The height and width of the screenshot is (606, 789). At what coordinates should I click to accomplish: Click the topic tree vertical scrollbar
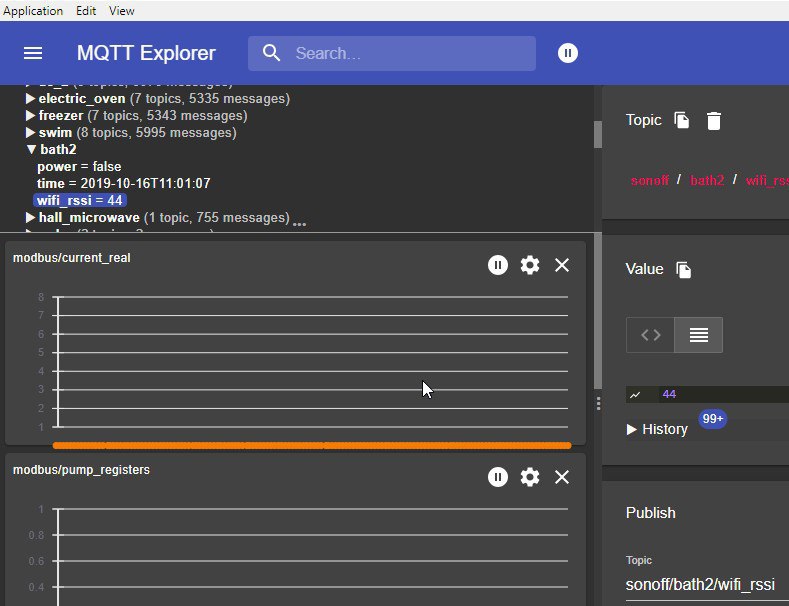pyautogui.click(x=598, y=135)
